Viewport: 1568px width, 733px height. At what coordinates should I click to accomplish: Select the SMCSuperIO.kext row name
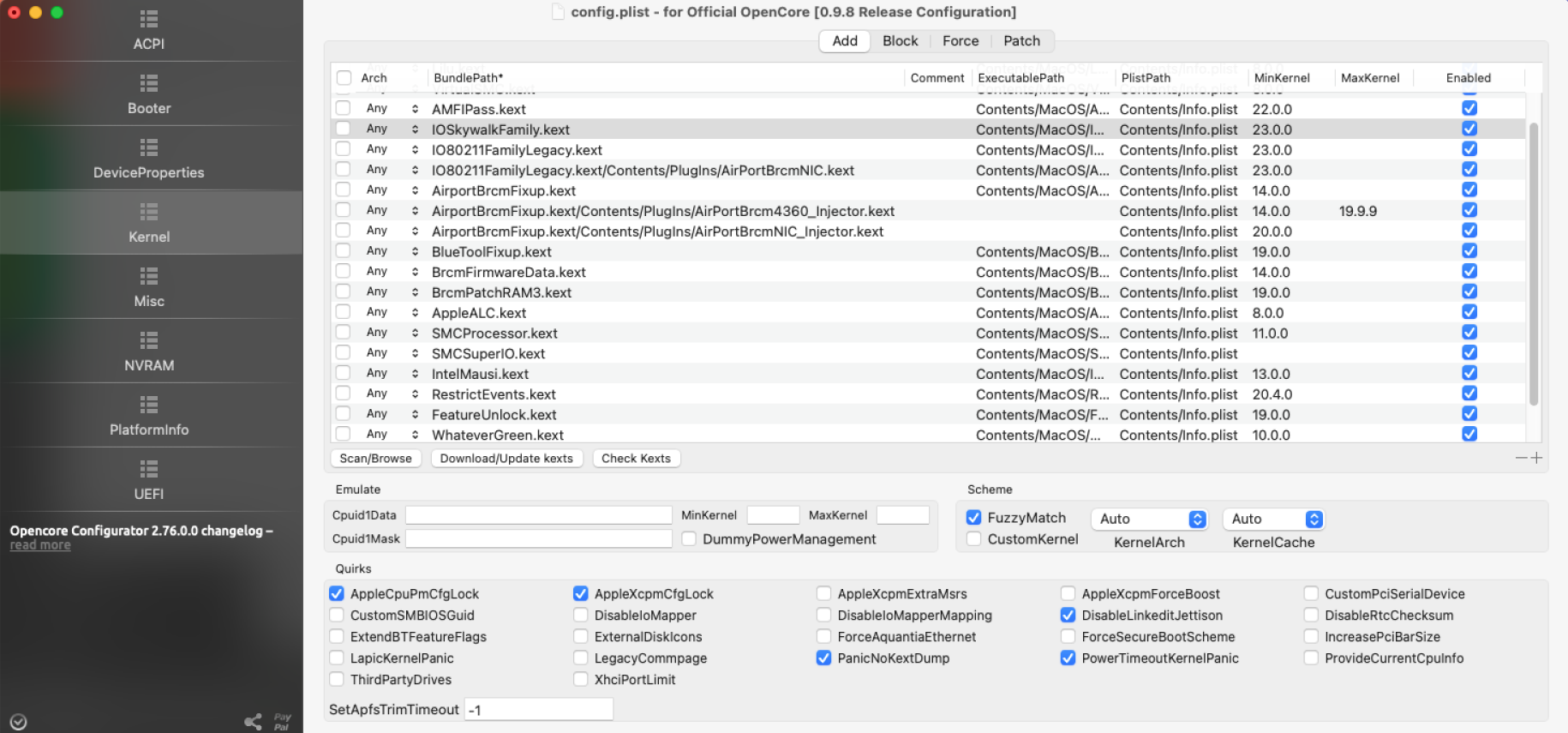point(488,353)
